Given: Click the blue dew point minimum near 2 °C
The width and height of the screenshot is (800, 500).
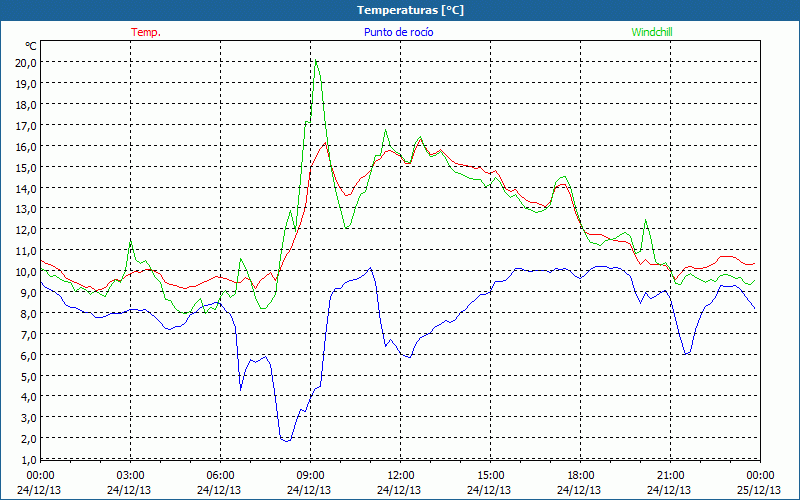Looking at the screenshot, I should [287, 440].
